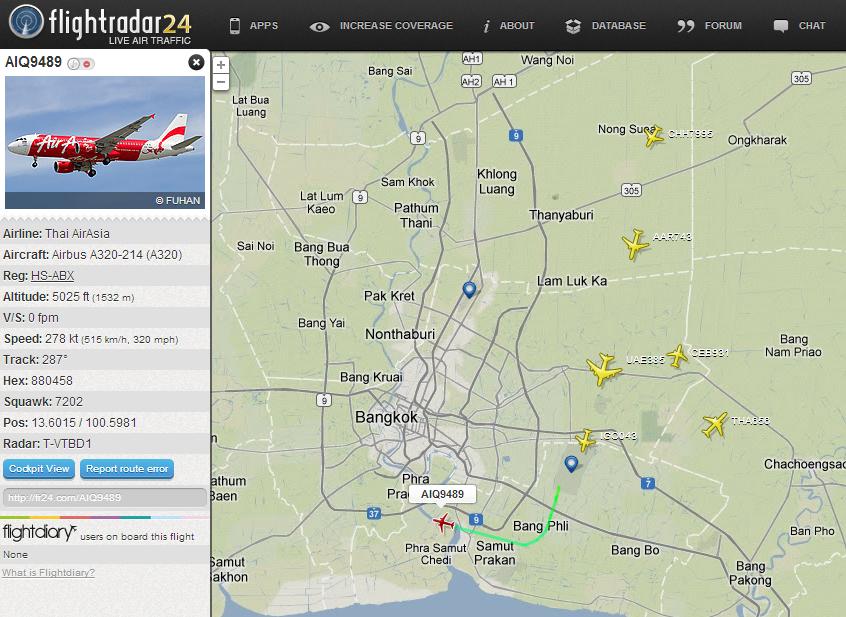
Task: Zoom in on the map
Action: point(221,65)
